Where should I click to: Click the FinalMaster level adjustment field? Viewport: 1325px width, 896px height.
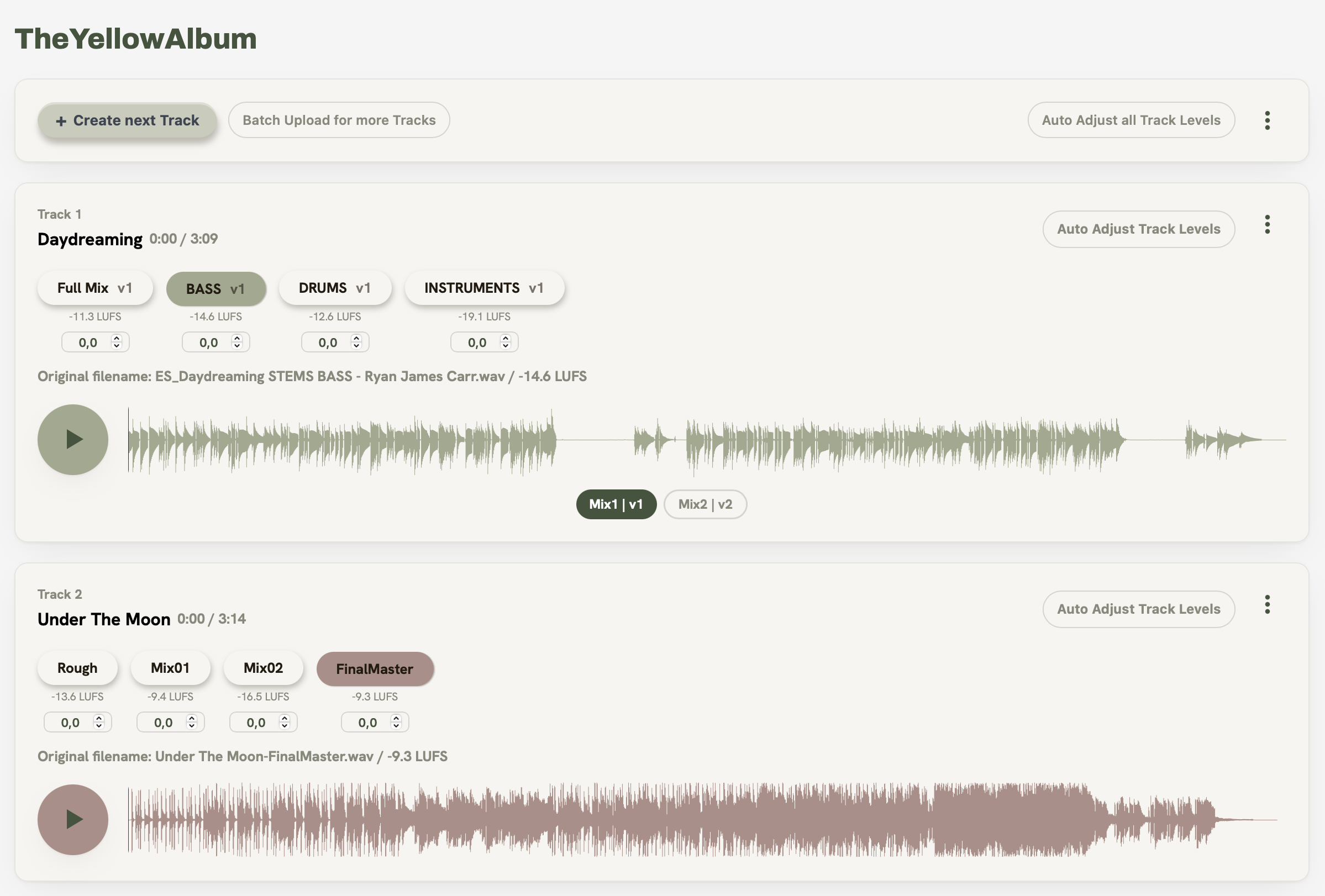[x=375, y=722]
